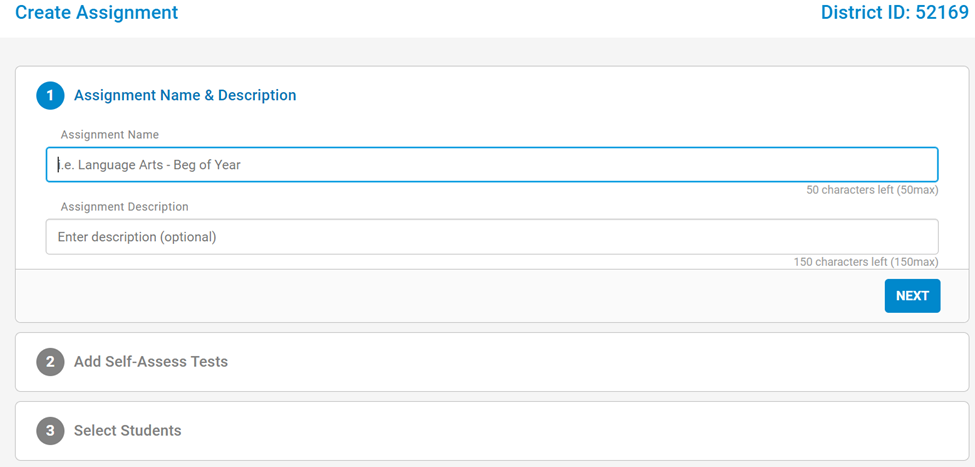This screenshot has height=467, width=975.
Task: Click the step 1 number circle icon
Action: tap(50, 96)
